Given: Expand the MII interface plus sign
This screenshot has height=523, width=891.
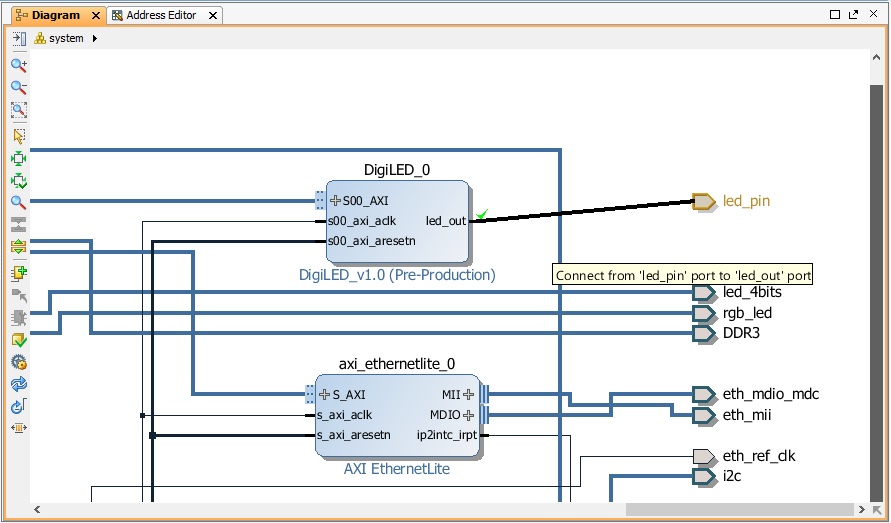Looking at the screenshot, I should coord(468,394).
